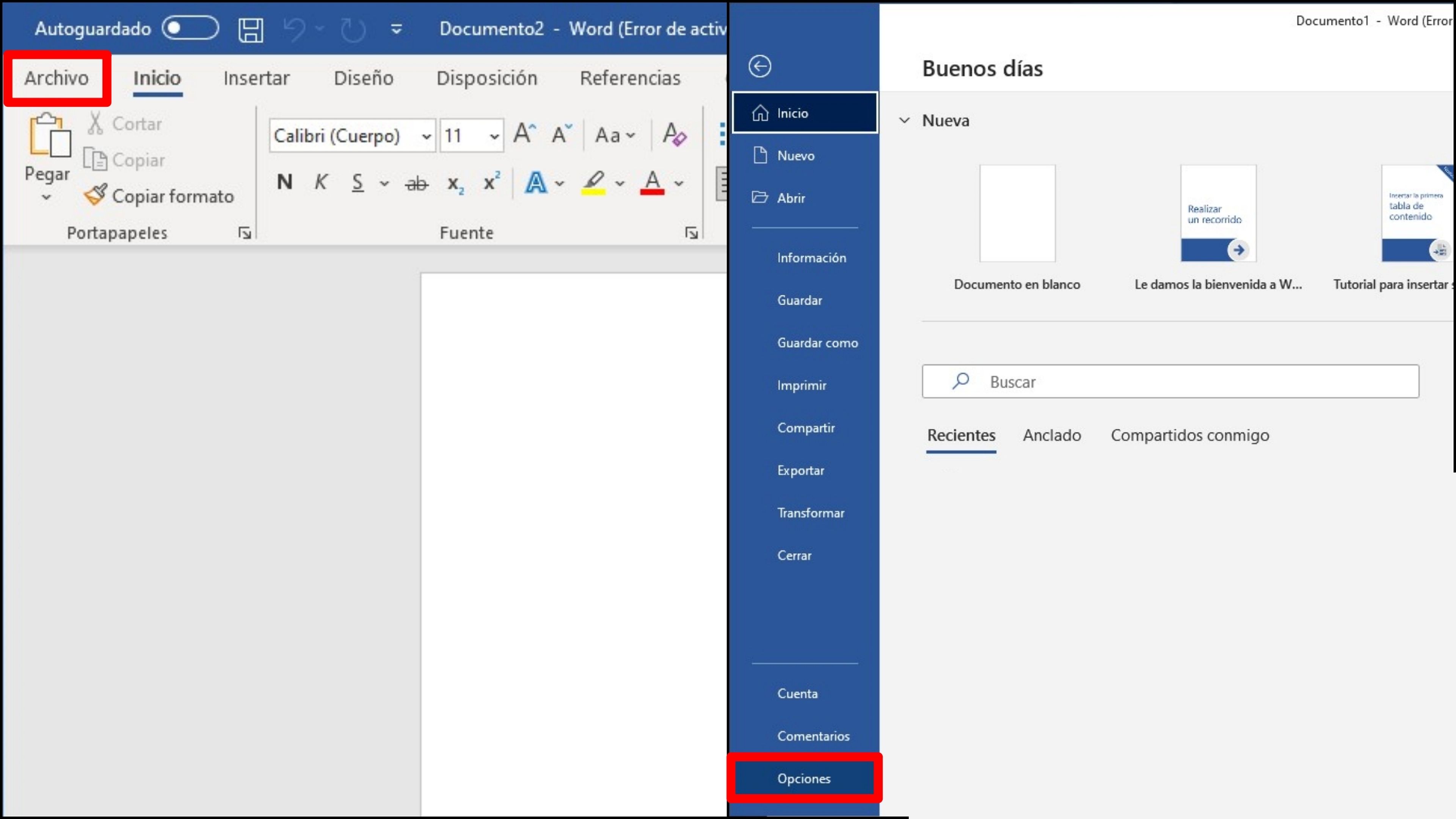The image size is (1456, 819).
Task: Click the Copiar icon
Action: [95, 159]
